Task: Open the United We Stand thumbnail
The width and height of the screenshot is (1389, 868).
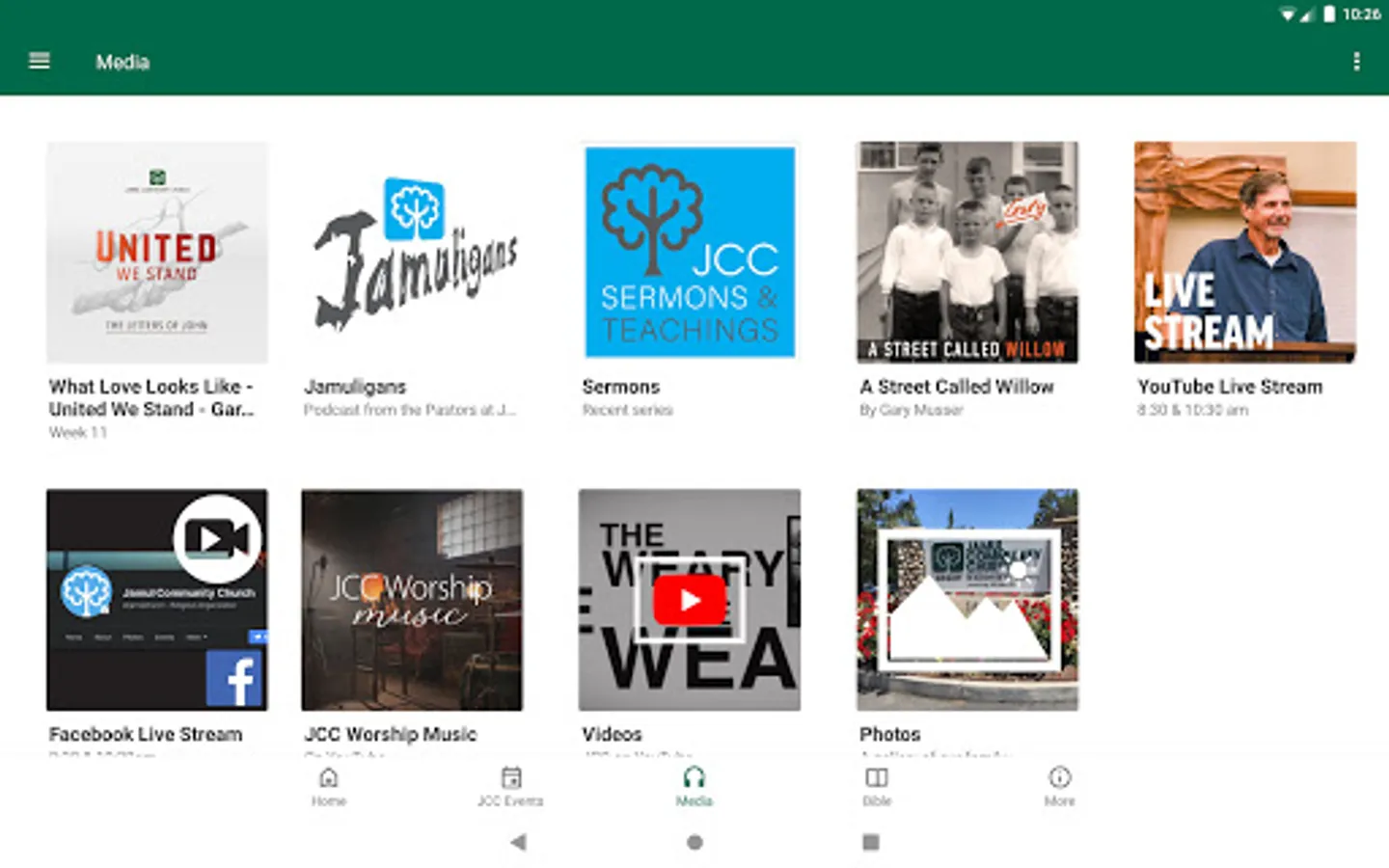Action: (157, 253)
